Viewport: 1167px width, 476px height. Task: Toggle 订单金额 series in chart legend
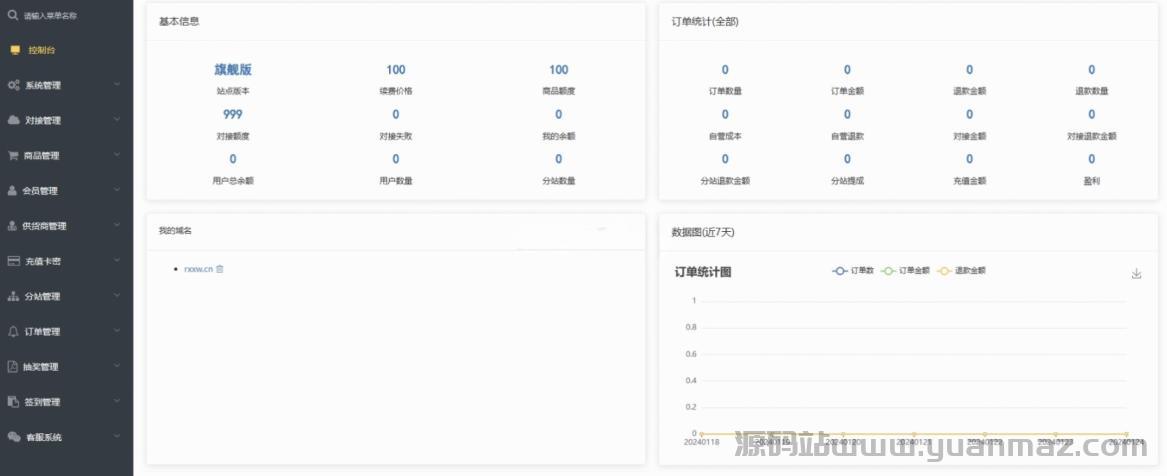pos(905,271)
